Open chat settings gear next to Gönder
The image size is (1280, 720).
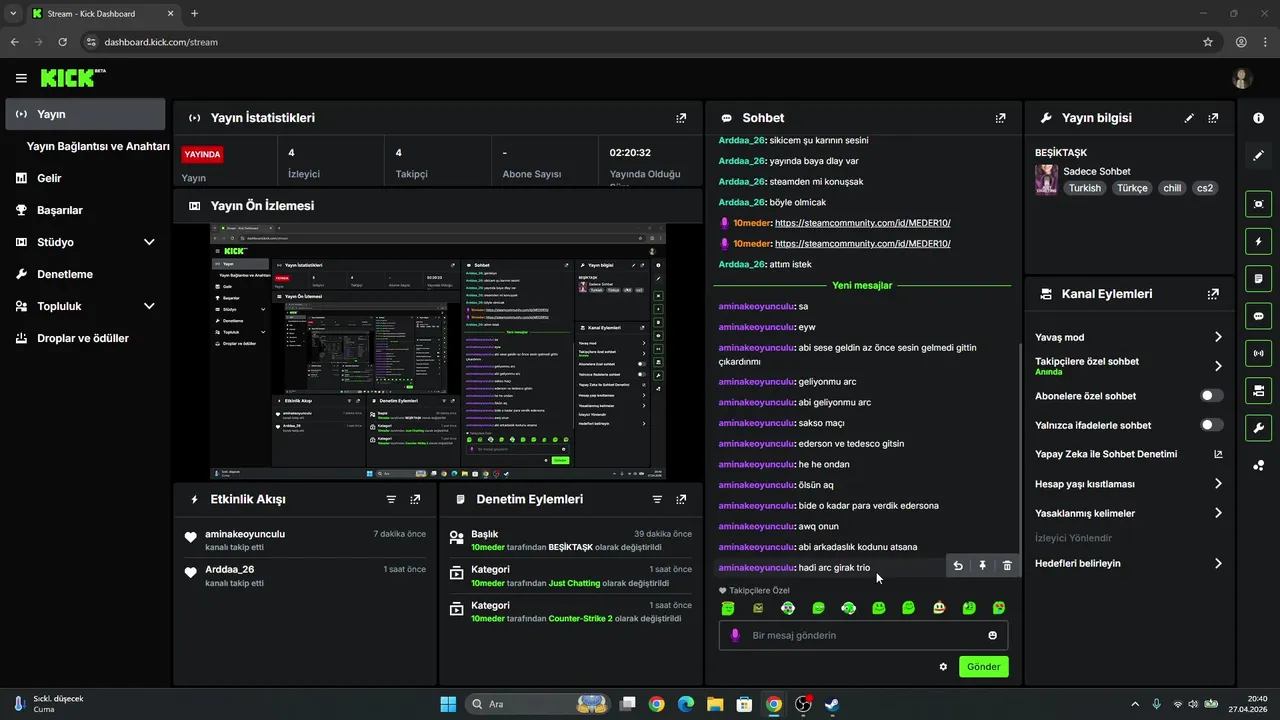pyautogui.click(x=943, y=667)
